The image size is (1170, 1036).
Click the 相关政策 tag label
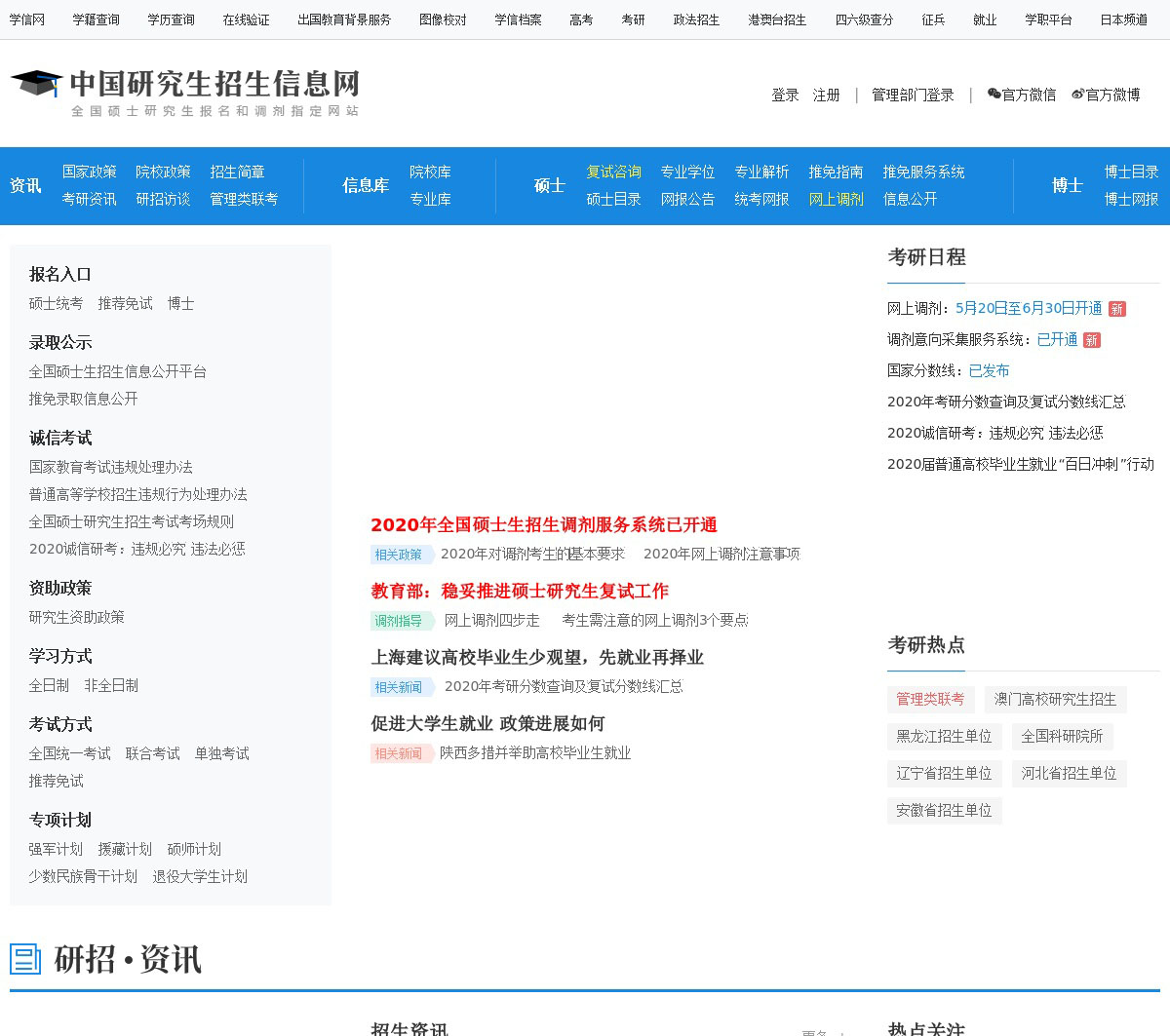pos(399,555)
